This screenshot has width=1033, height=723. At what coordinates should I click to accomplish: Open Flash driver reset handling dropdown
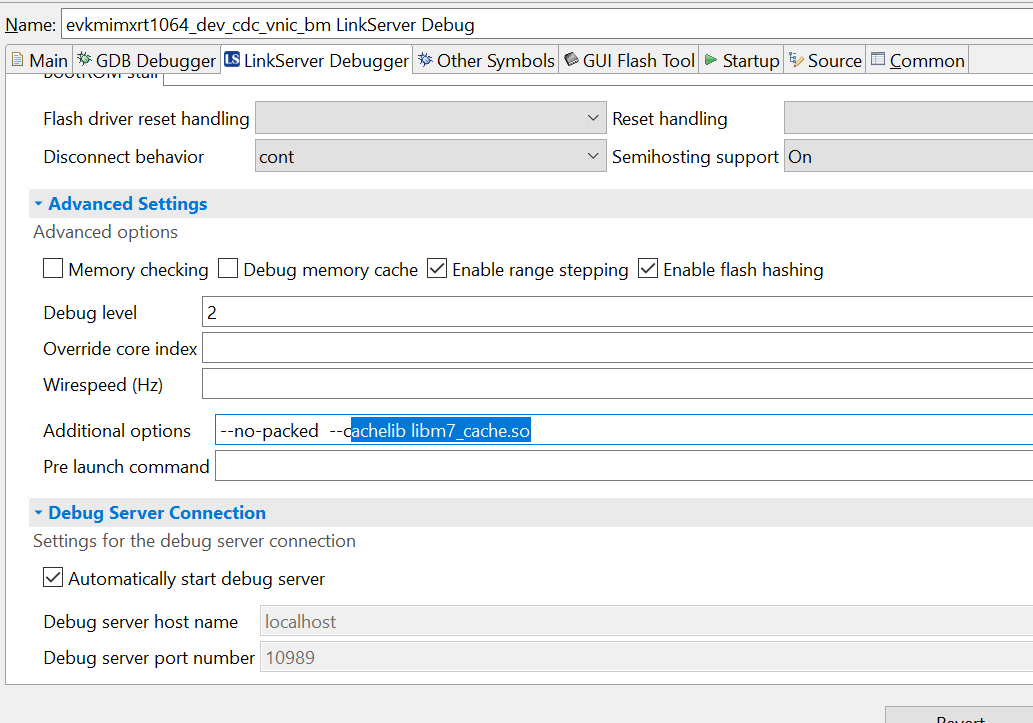click(430, 119)
